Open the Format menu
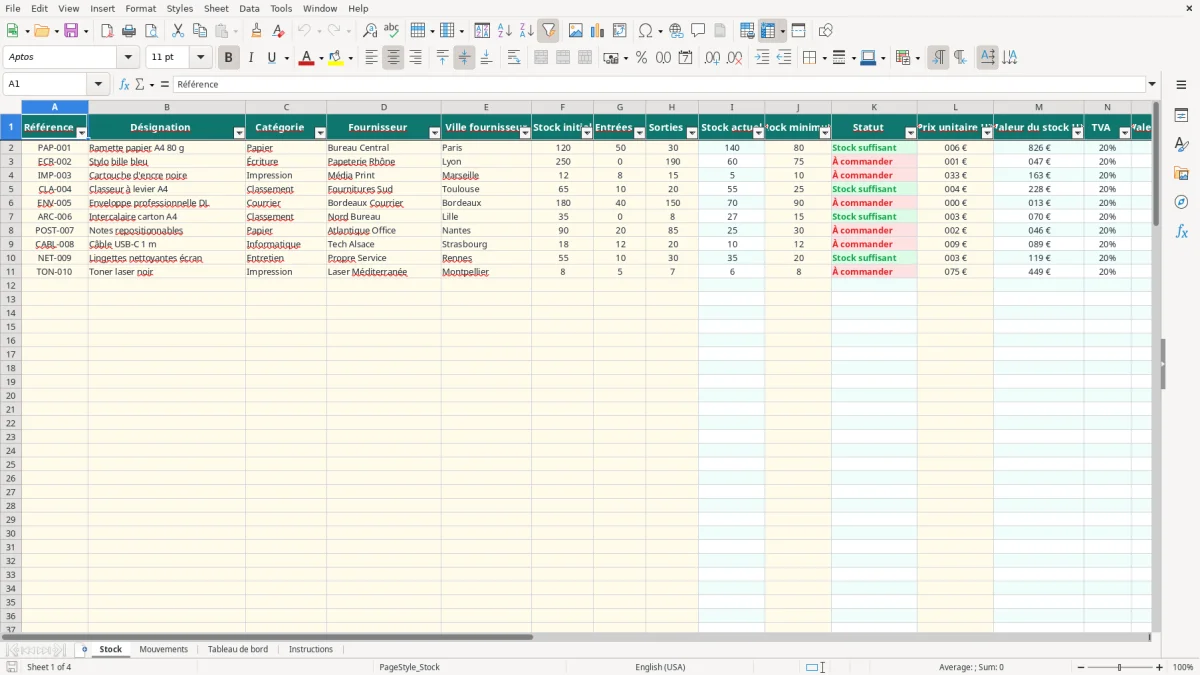The image size is (1200, 675). (140, 8)
